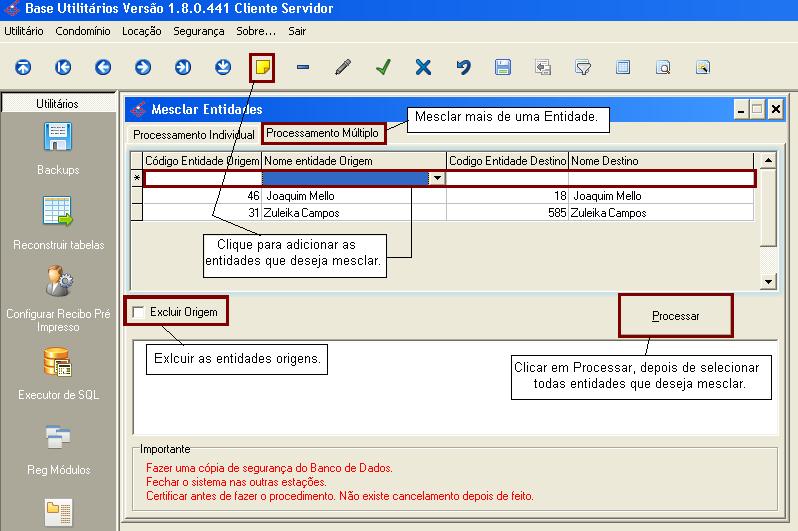Viewport: 798px width, 531px height.
Task: Select the Processamento Múltiplo tab
Action: click(323, 133)
